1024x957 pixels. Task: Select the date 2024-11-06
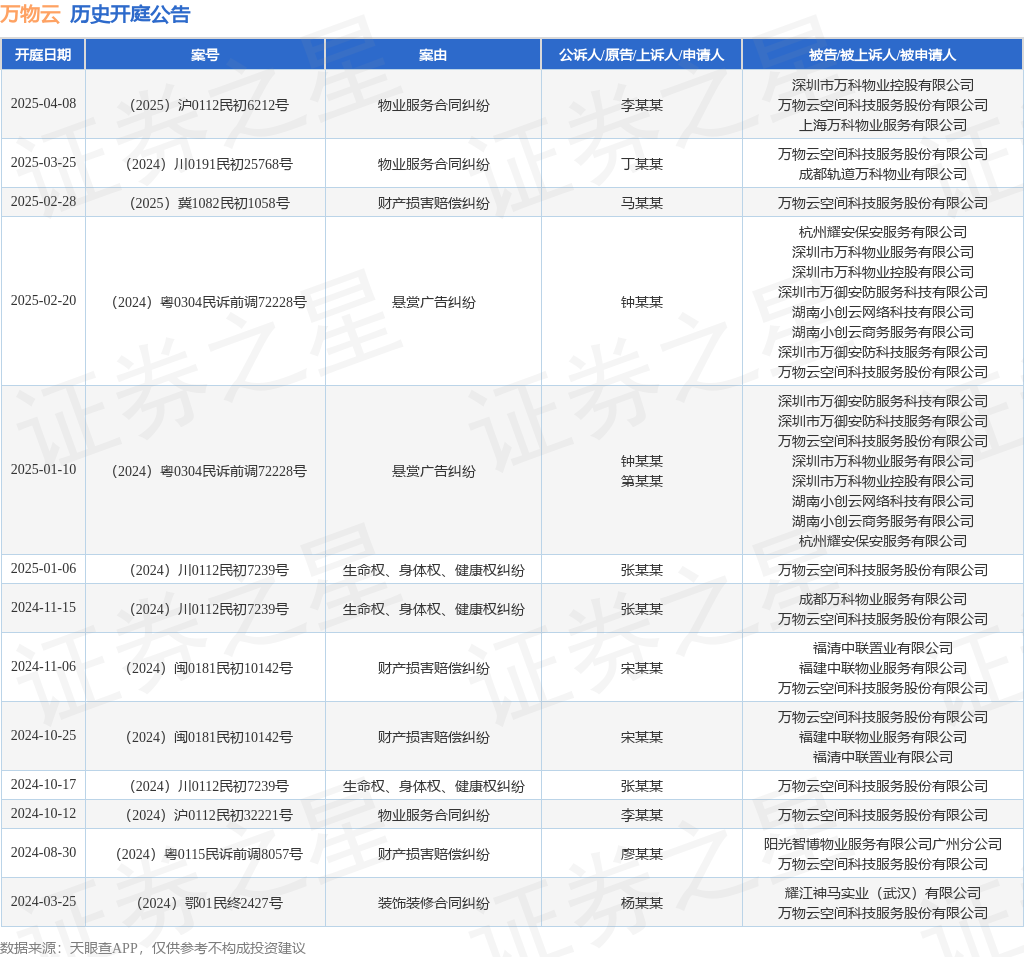pyautogui.click(x=43, y=666)
